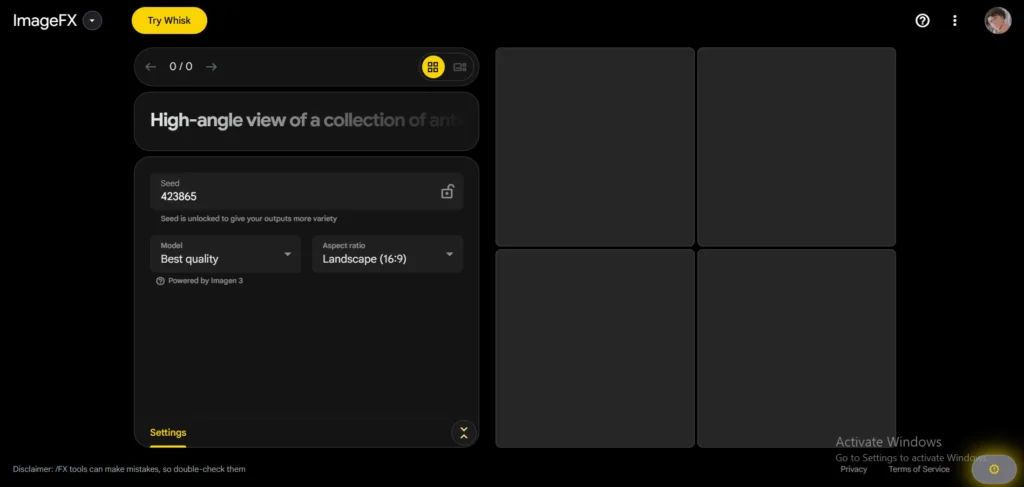Click the 0 / 0 generation counter
The height and width of the screenshot is (487, 1024).
tap(181, 67)
